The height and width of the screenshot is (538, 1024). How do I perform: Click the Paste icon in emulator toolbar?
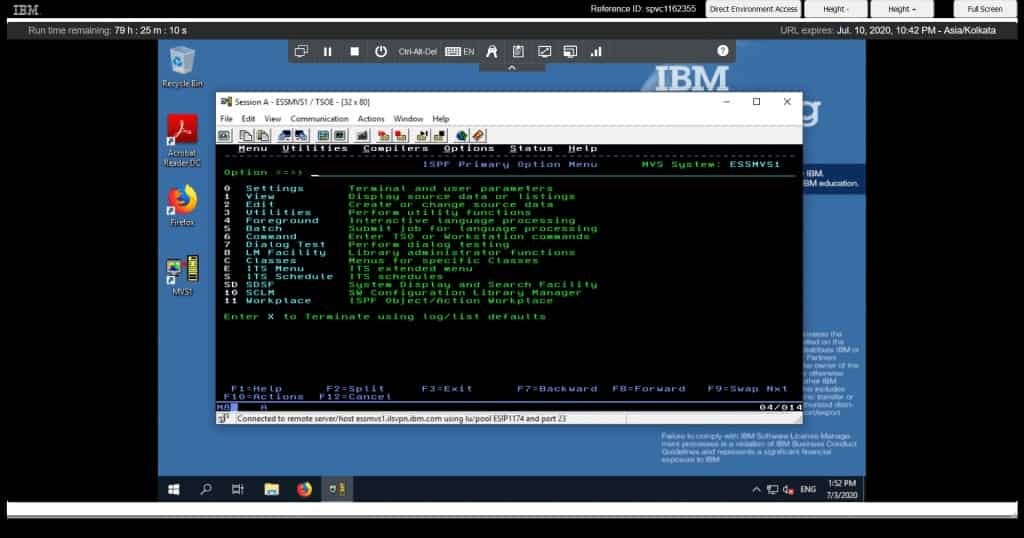[x=263, y=135]
